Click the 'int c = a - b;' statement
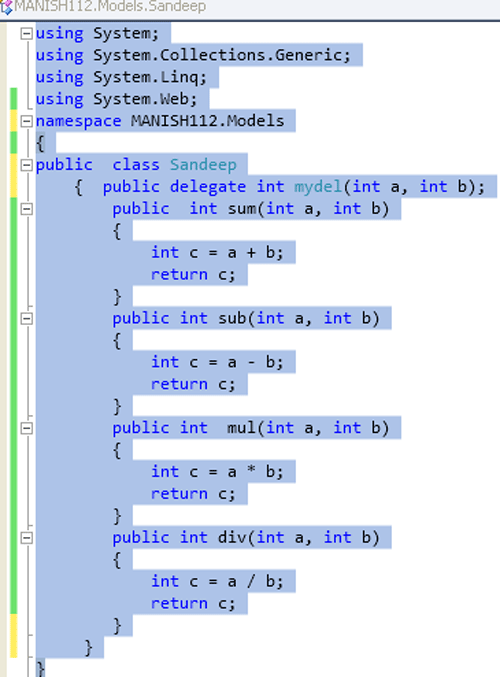Viewport: 500px width, 677px height. (x=217, y=362)
